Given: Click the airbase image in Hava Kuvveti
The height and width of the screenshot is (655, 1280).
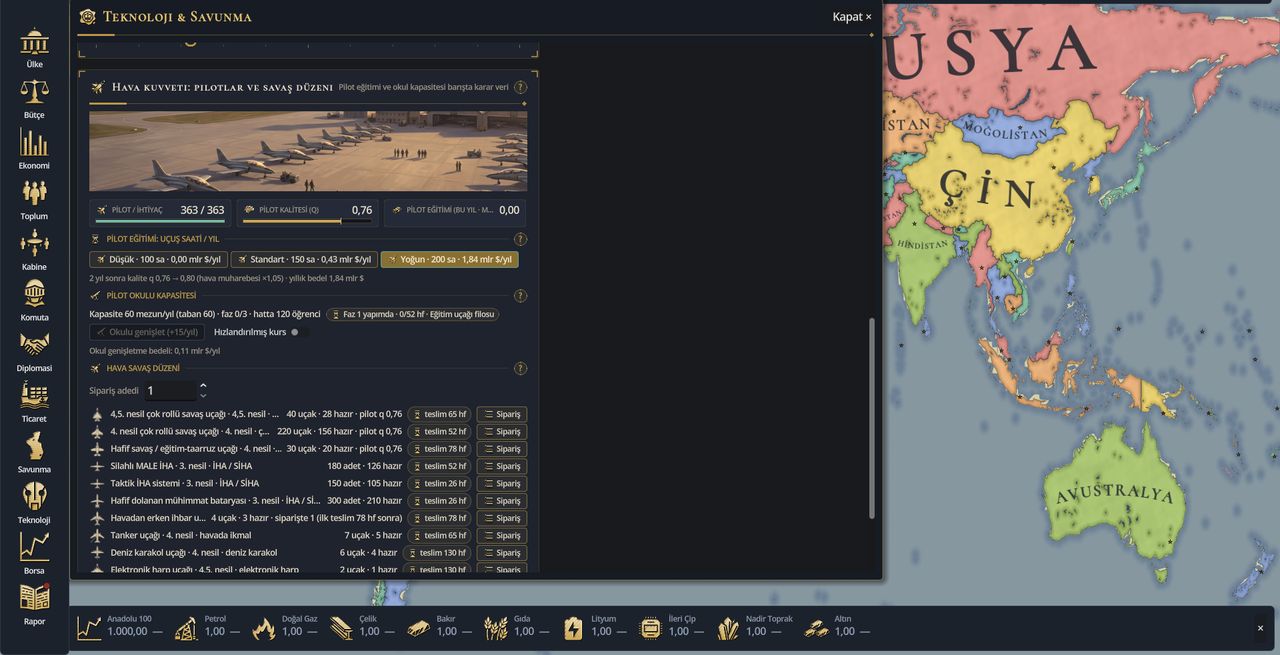Looking at the screenshot, I should [x=308, y=151].
